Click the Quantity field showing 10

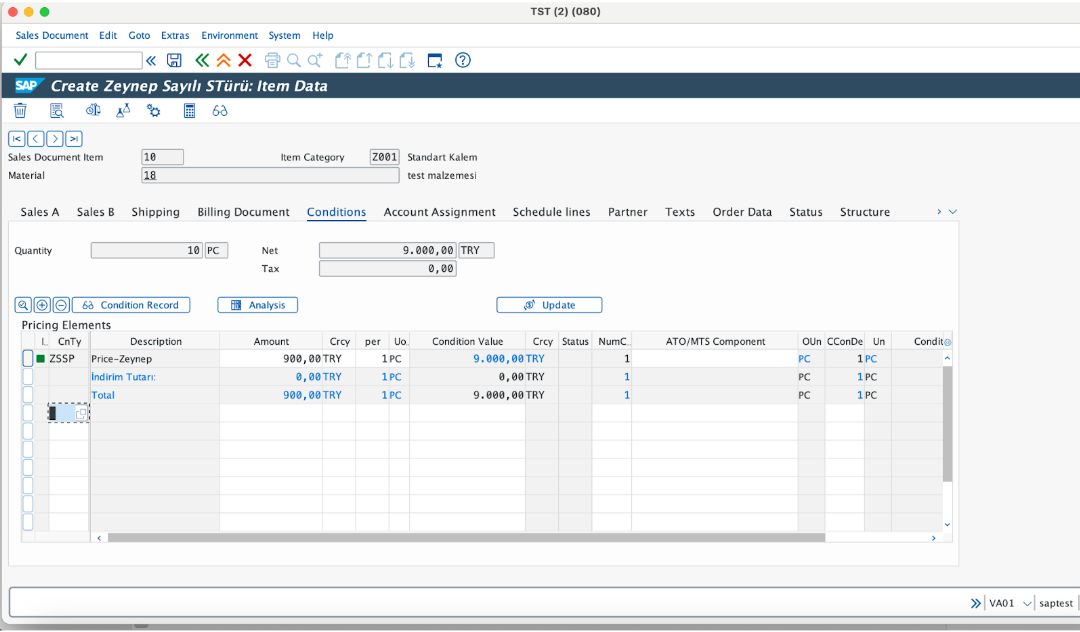[x=147, y=251]
